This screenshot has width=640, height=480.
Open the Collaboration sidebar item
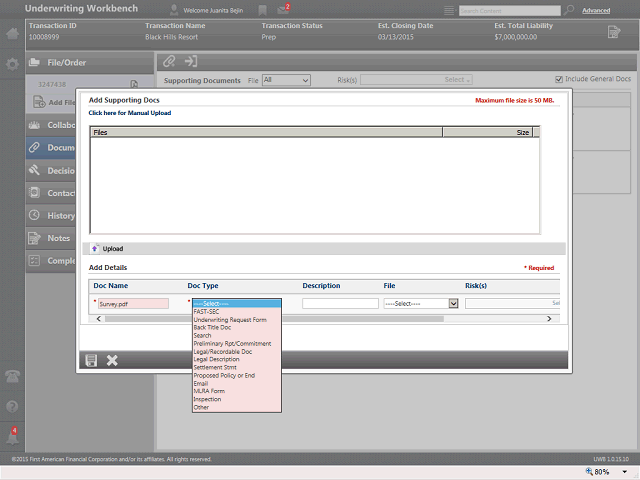51,125
